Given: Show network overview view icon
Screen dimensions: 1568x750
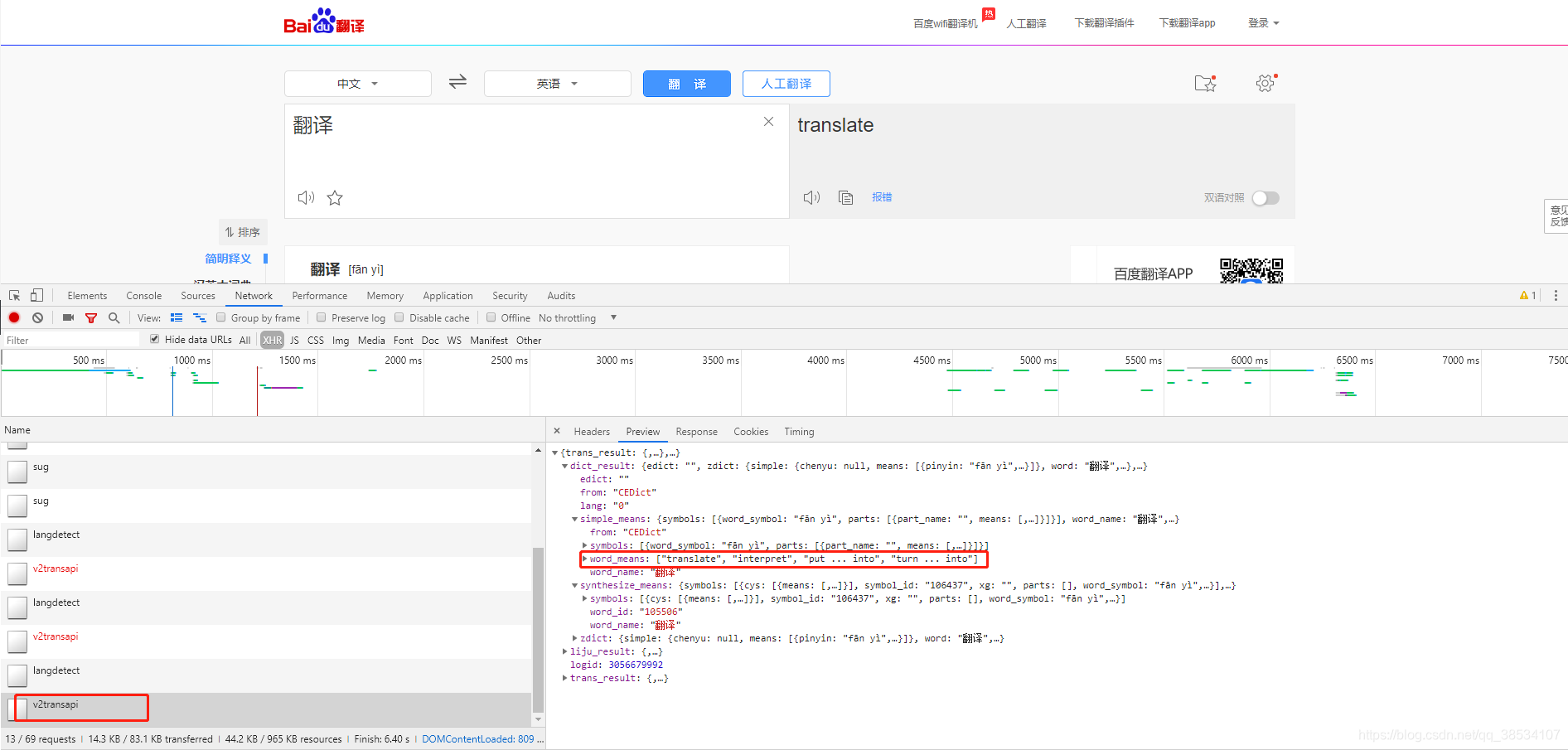Looking at the screenshot, I should coord(200,317).
